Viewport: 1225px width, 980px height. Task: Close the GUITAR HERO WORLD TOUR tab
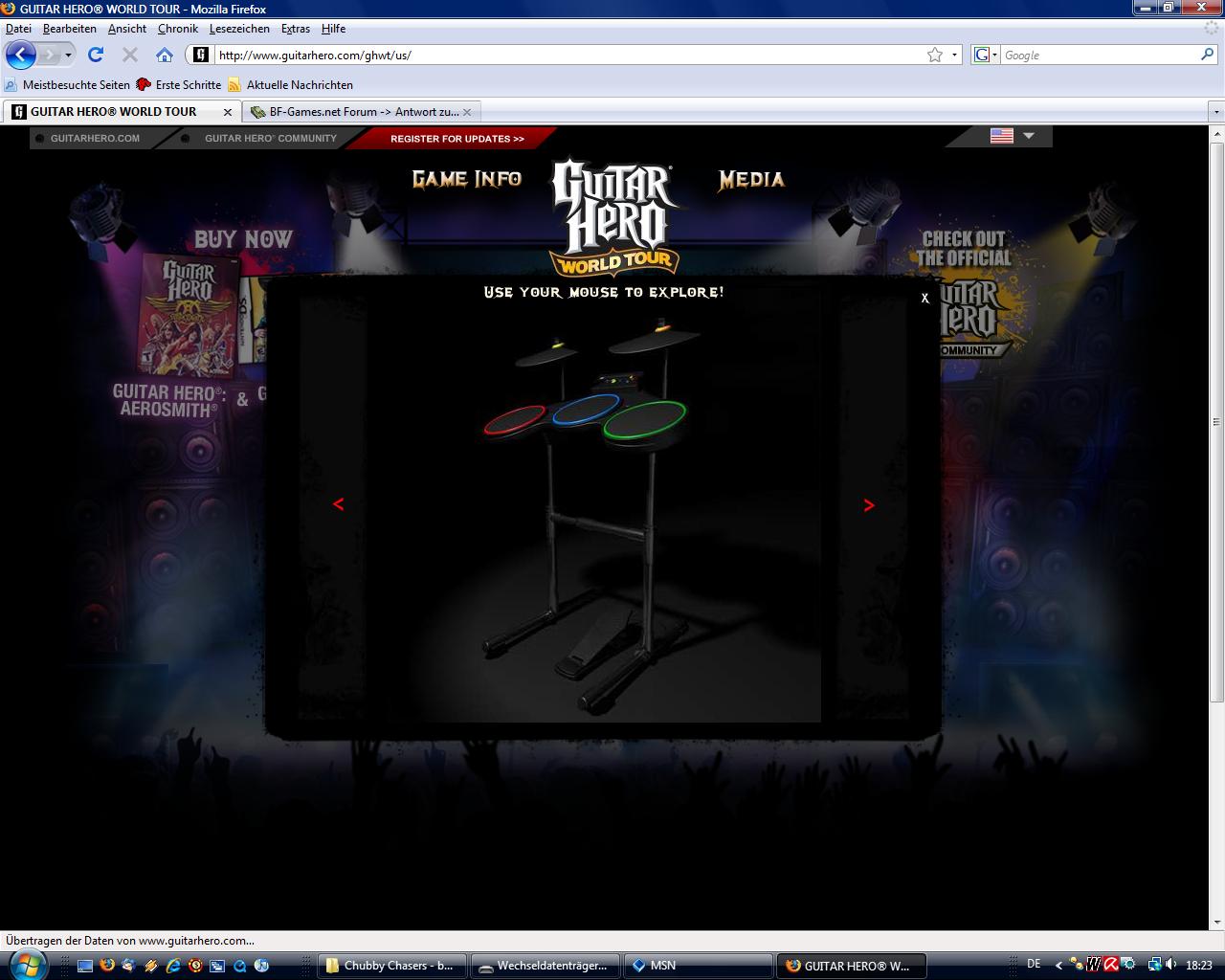point(228,112)
